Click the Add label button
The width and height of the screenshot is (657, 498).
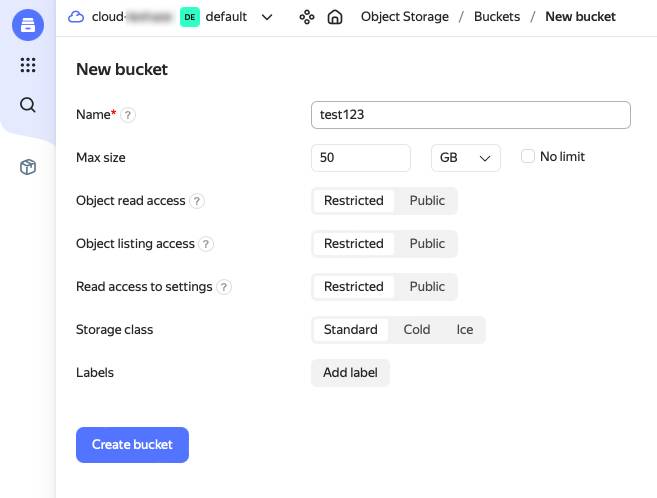pyautogui.click(x=350, y=373)
